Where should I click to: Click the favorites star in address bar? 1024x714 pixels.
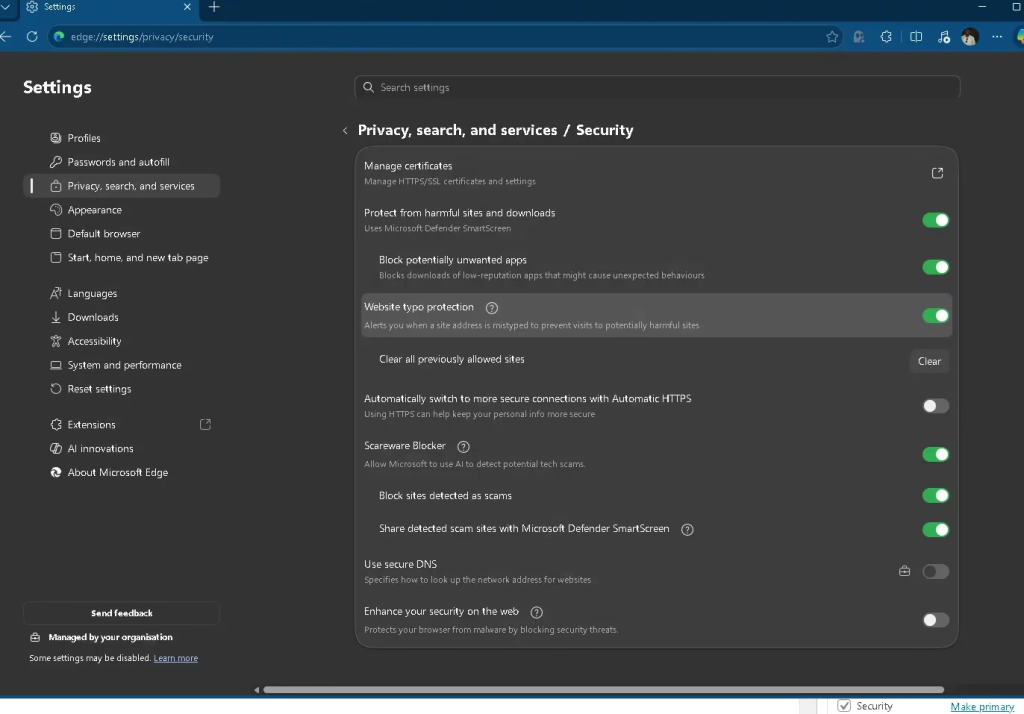pyautogui.click(x=832, y=37)
